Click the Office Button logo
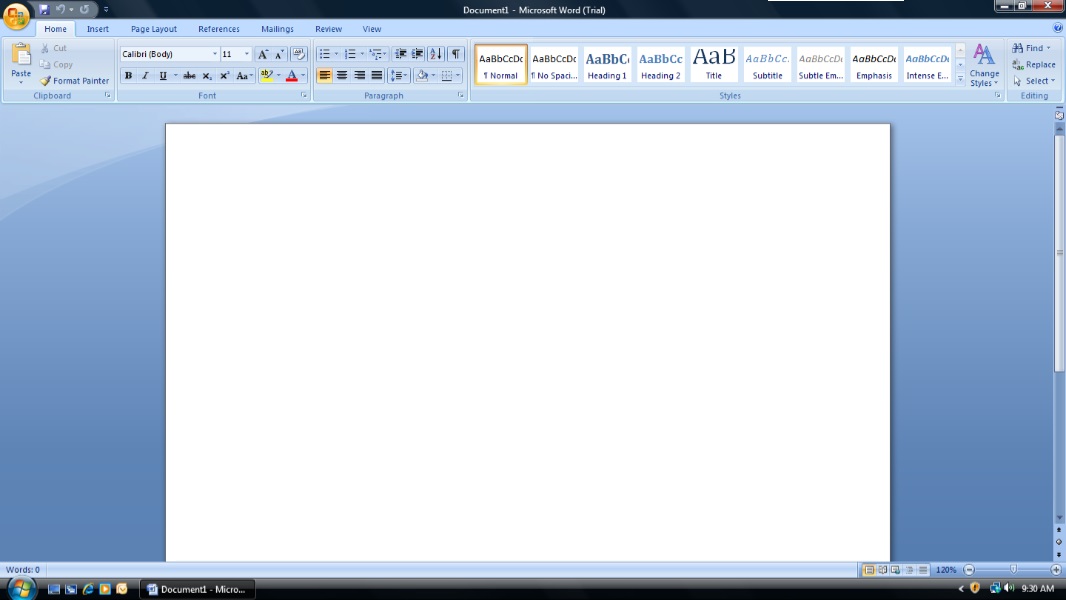The image size is (1066, 600). [x=17, y=17]
